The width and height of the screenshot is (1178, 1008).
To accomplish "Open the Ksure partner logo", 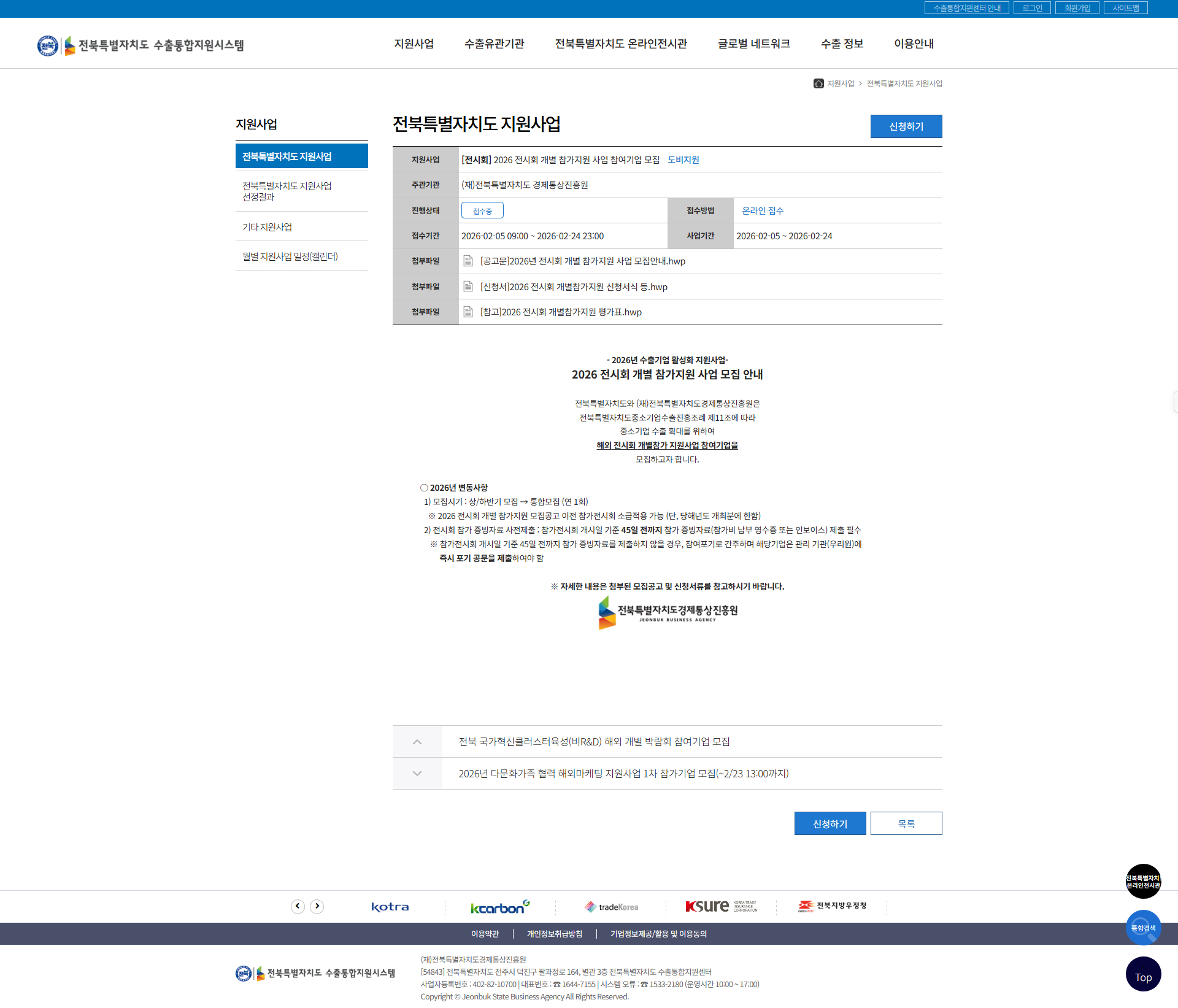I will click(721, 906).
